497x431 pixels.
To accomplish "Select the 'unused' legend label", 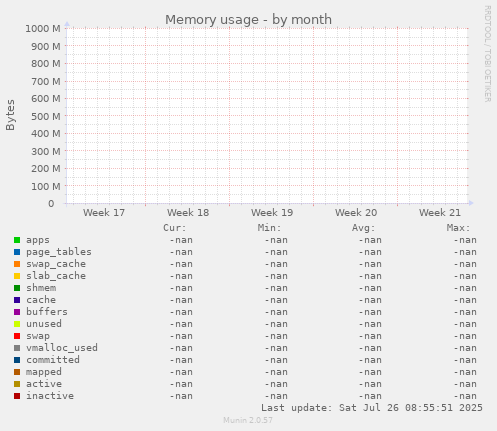I will point(44,324).
